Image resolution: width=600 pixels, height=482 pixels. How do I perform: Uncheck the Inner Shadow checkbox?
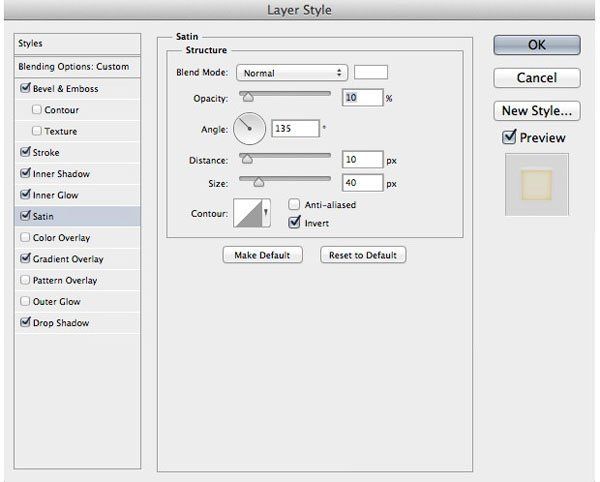(x=25, y=173)
